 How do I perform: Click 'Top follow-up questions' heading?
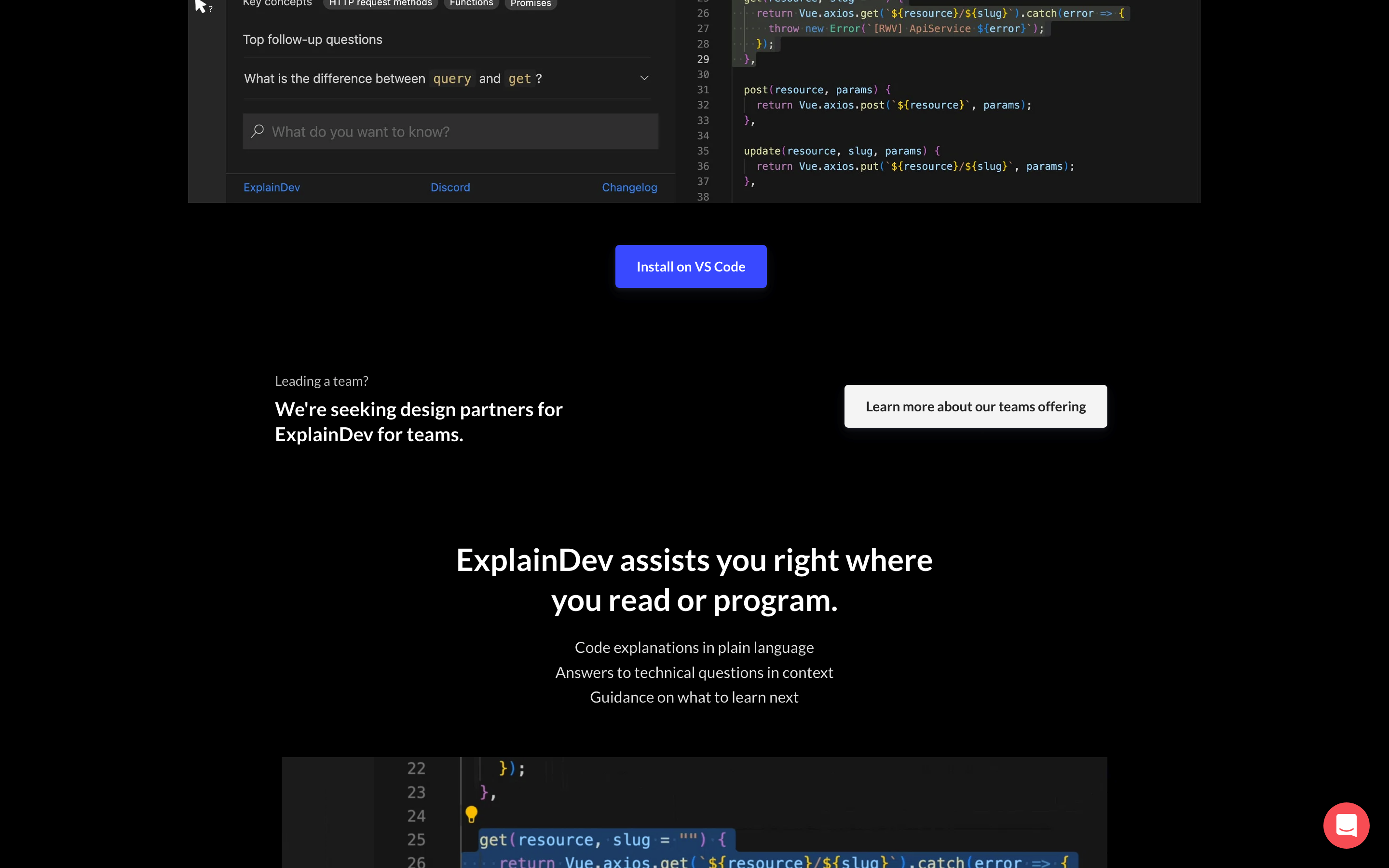point(312,40)
